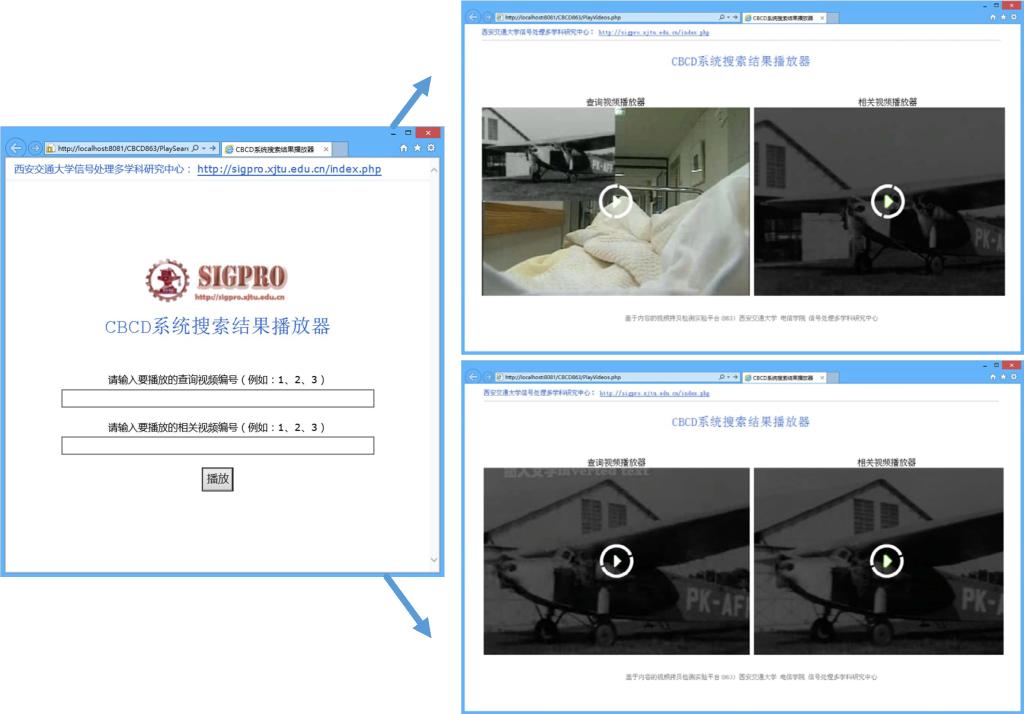Open the sigpro.xjtu.edu.cn link in the left window
Viewport: 1024px width, 714px height.
[289, 170]
